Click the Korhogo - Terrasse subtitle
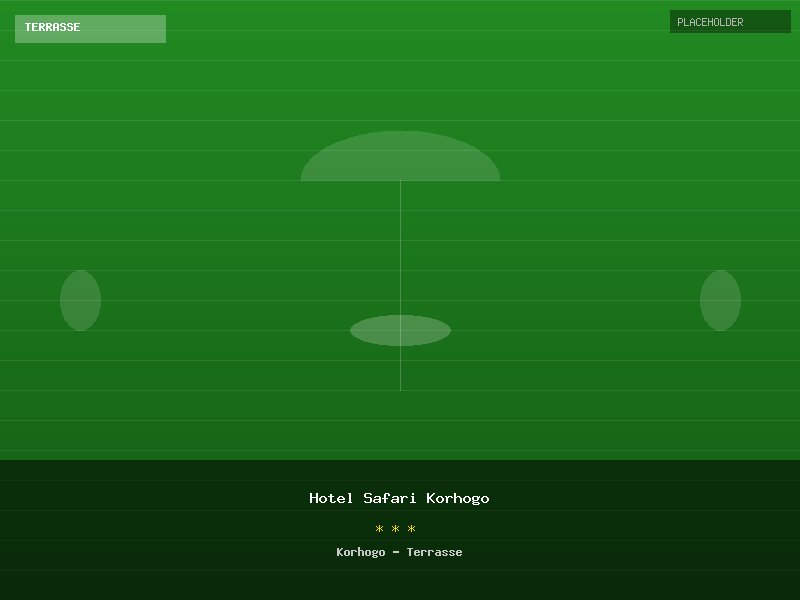 [x=399, y=552]
